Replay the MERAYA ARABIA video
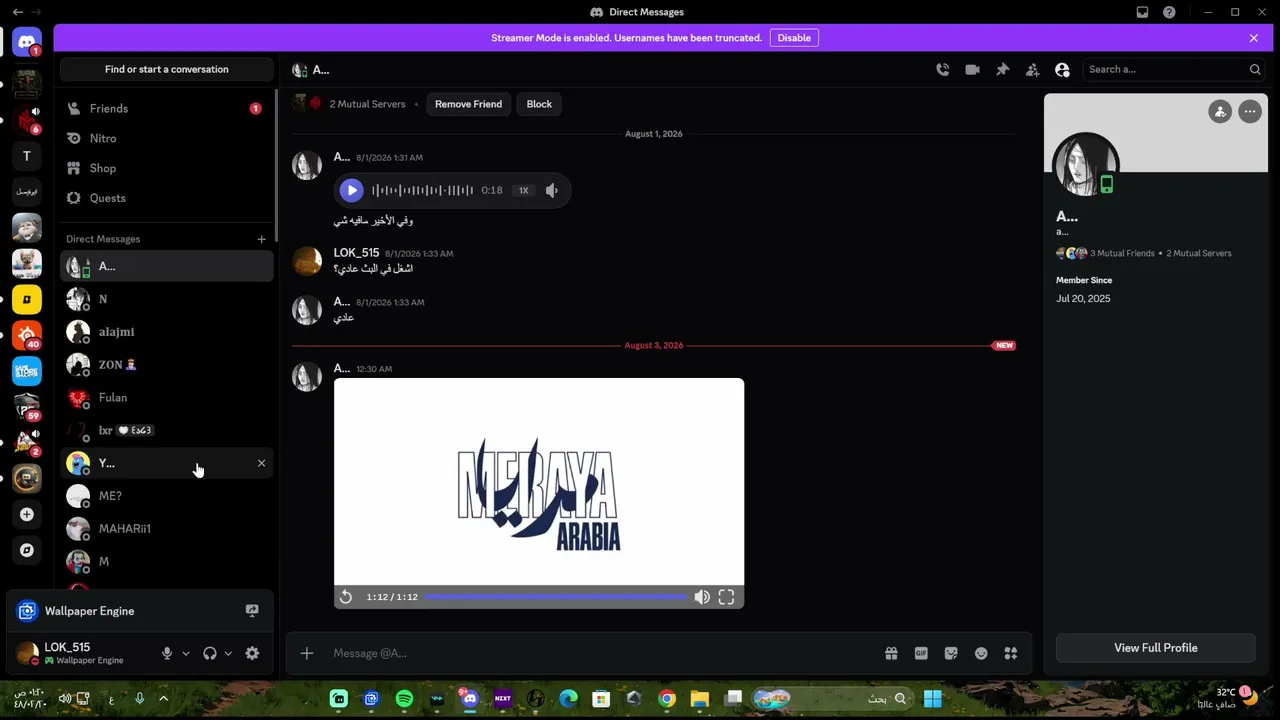Image resolution: width=1280 pixels, height=720 pixels. pos(345,597)
